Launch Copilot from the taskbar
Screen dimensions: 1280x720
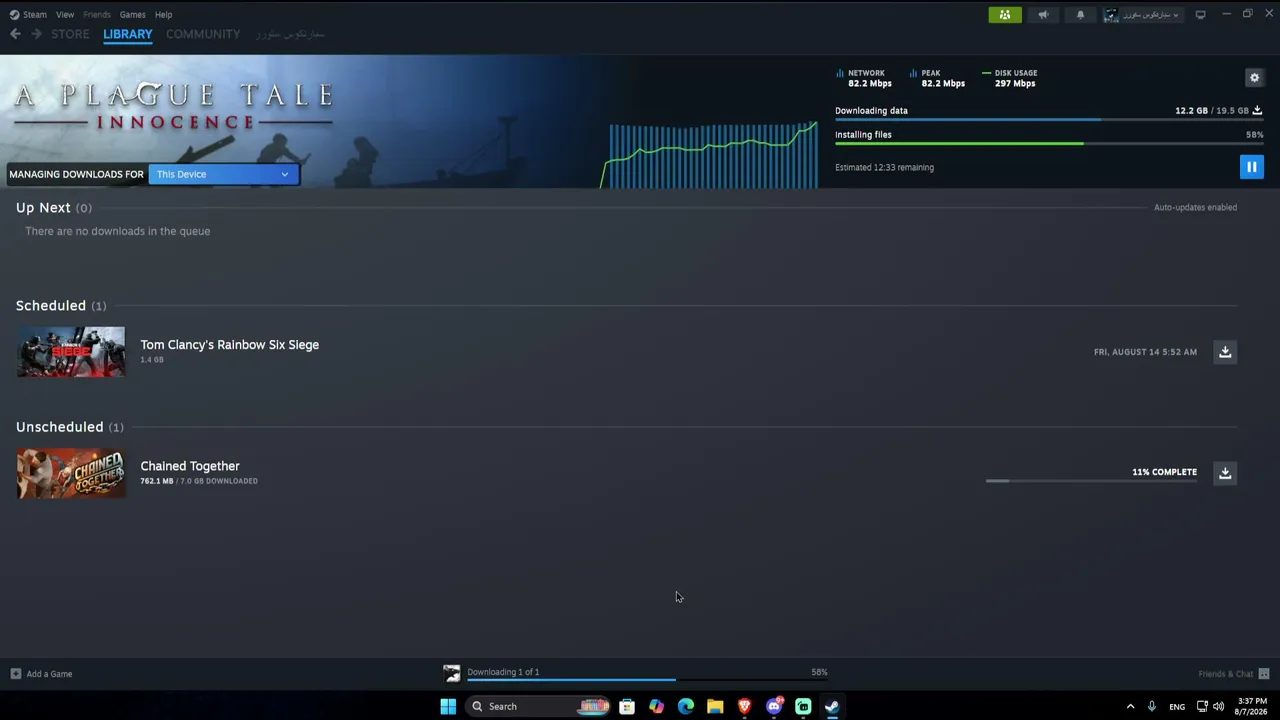[x=656, y=706]
